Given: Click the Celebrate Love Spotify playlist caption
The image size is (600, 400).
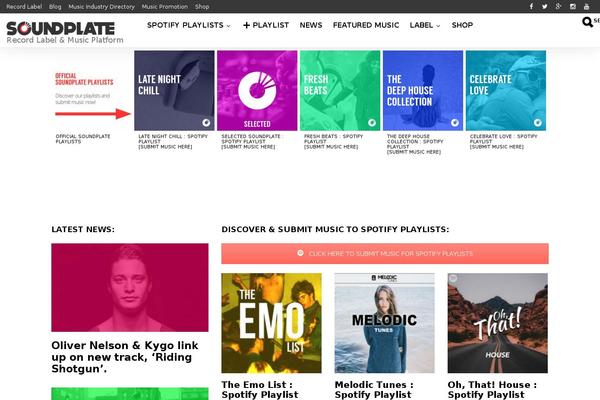Looking at the screenshot, I should point(504,142).
